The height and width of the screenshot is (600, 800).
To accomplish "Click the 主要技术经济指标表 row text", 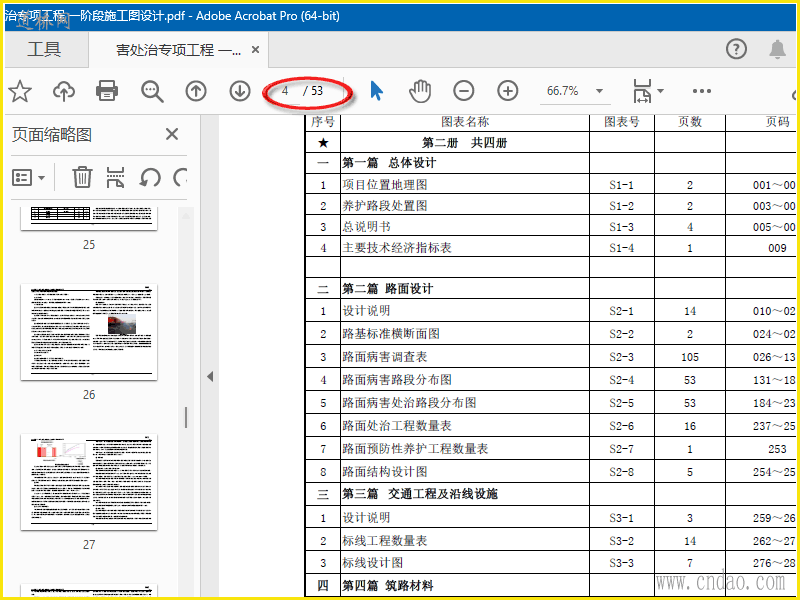I will click(x=397, y=248).
